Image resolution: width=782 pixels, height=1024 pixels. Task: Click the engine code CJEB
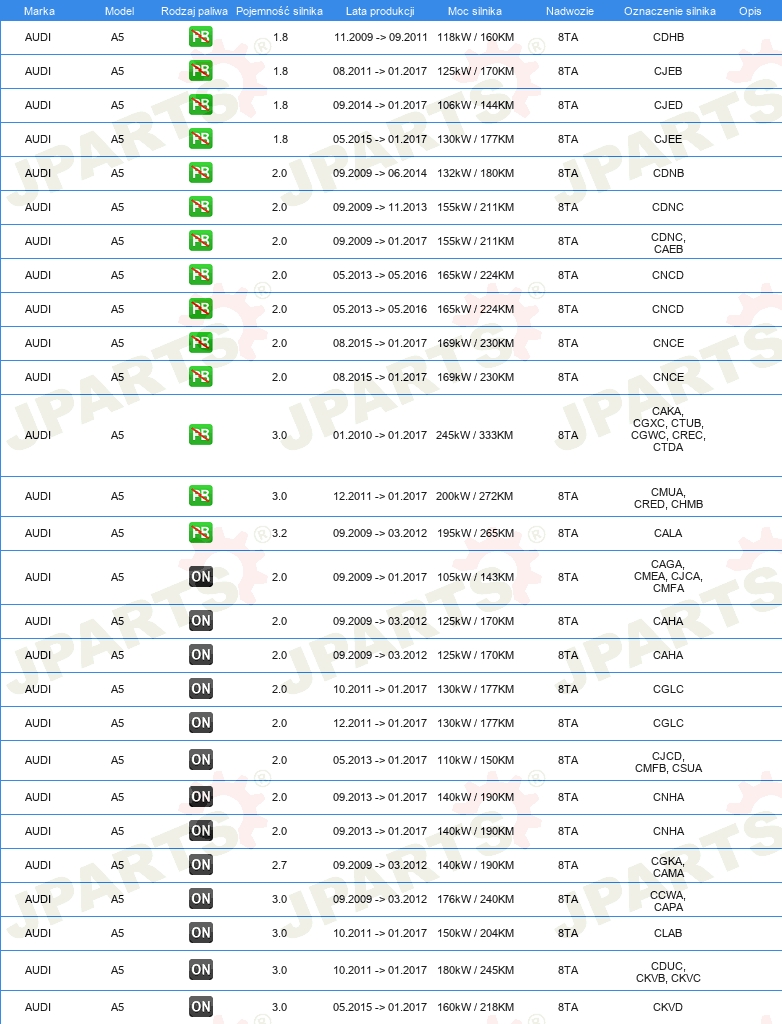point(668,71)
